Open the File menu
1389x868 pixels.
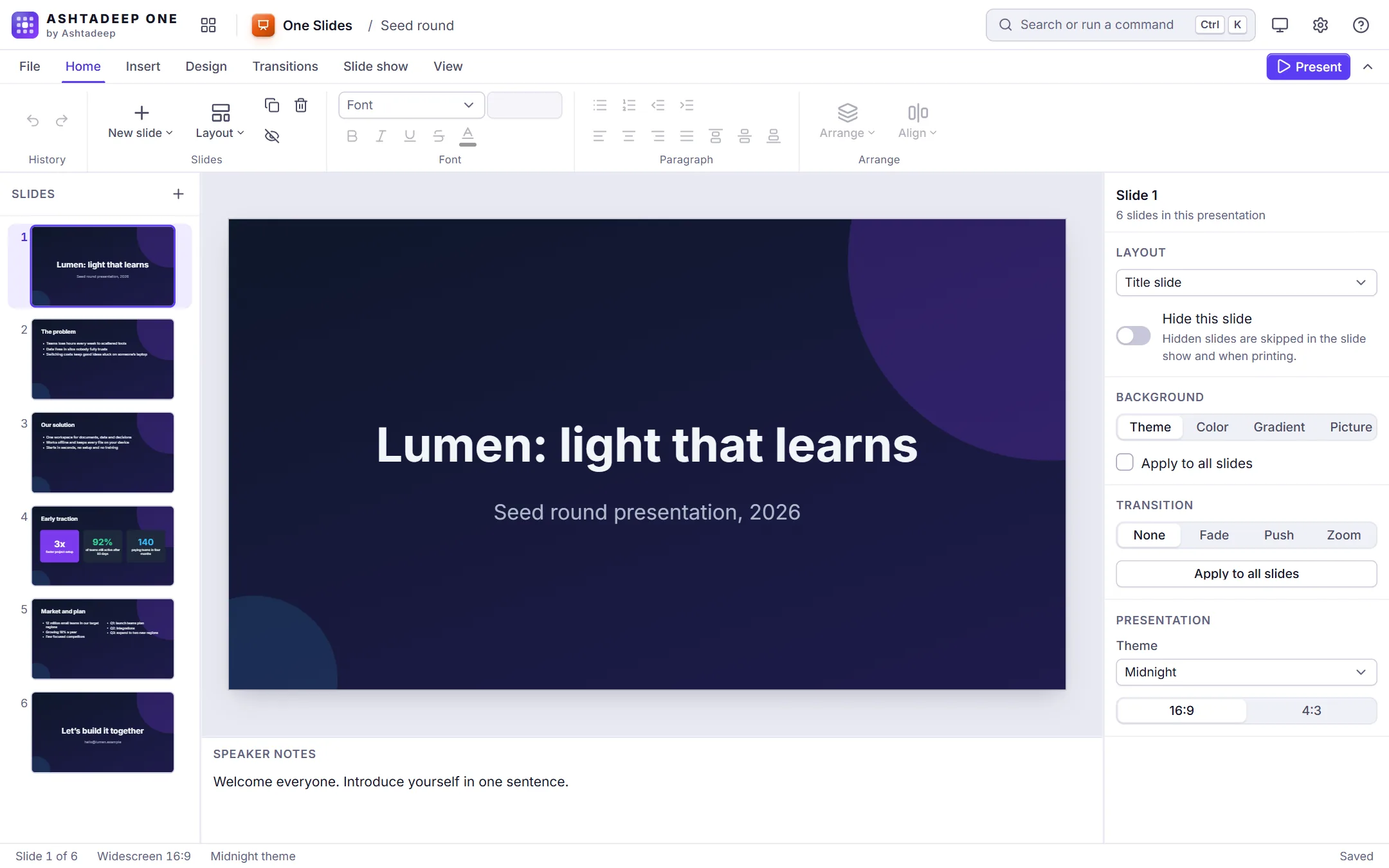pyautogui.click(x=30, y=66)
